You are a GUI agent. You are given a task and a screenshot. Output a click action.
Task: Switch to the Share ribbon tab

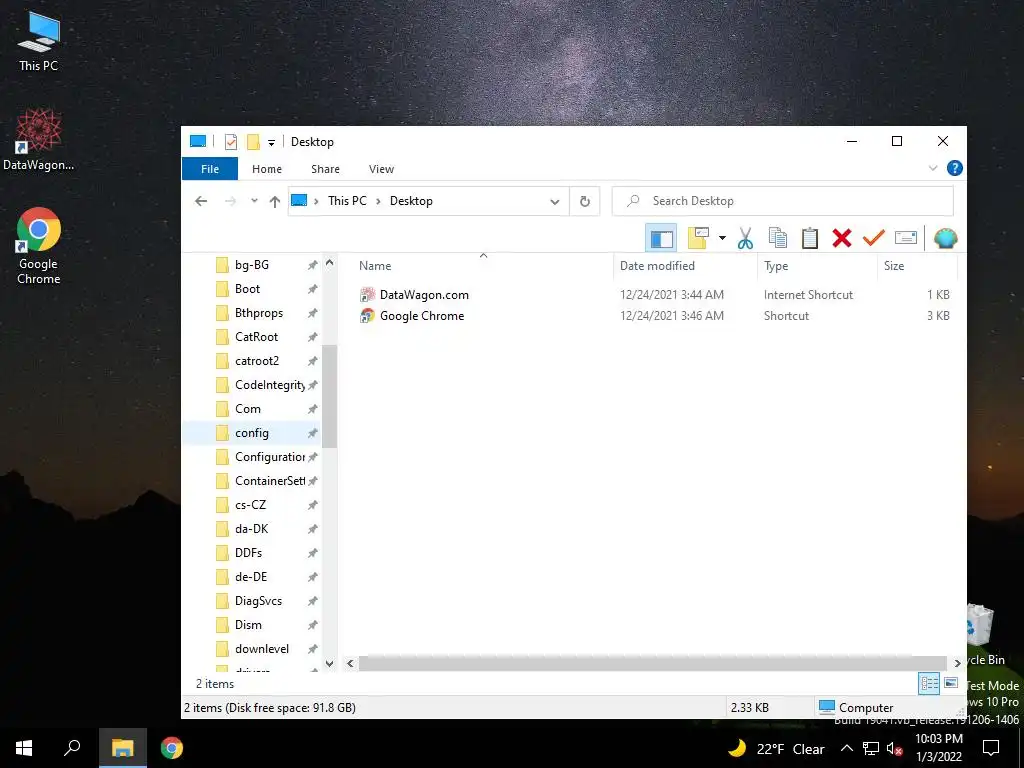click(x=325, y=169)
